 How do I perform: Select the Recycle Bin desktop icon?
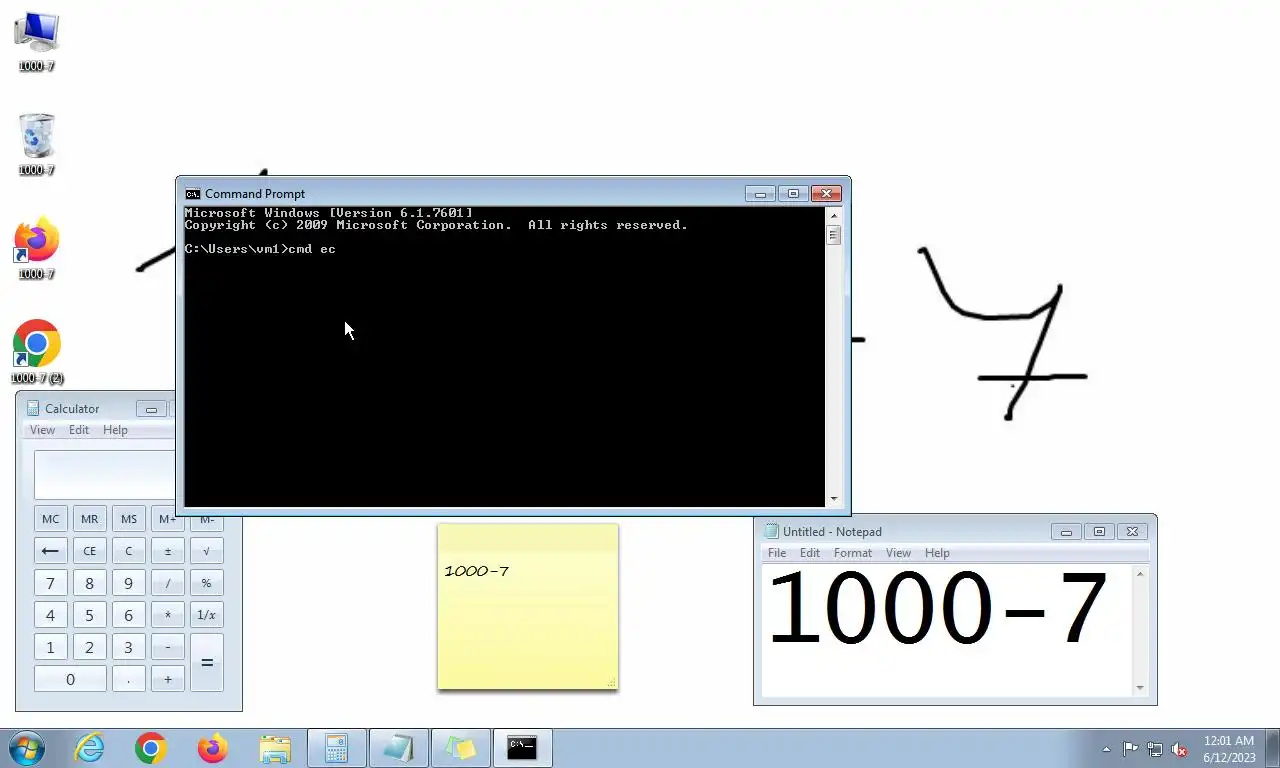[x=36, y=145]
